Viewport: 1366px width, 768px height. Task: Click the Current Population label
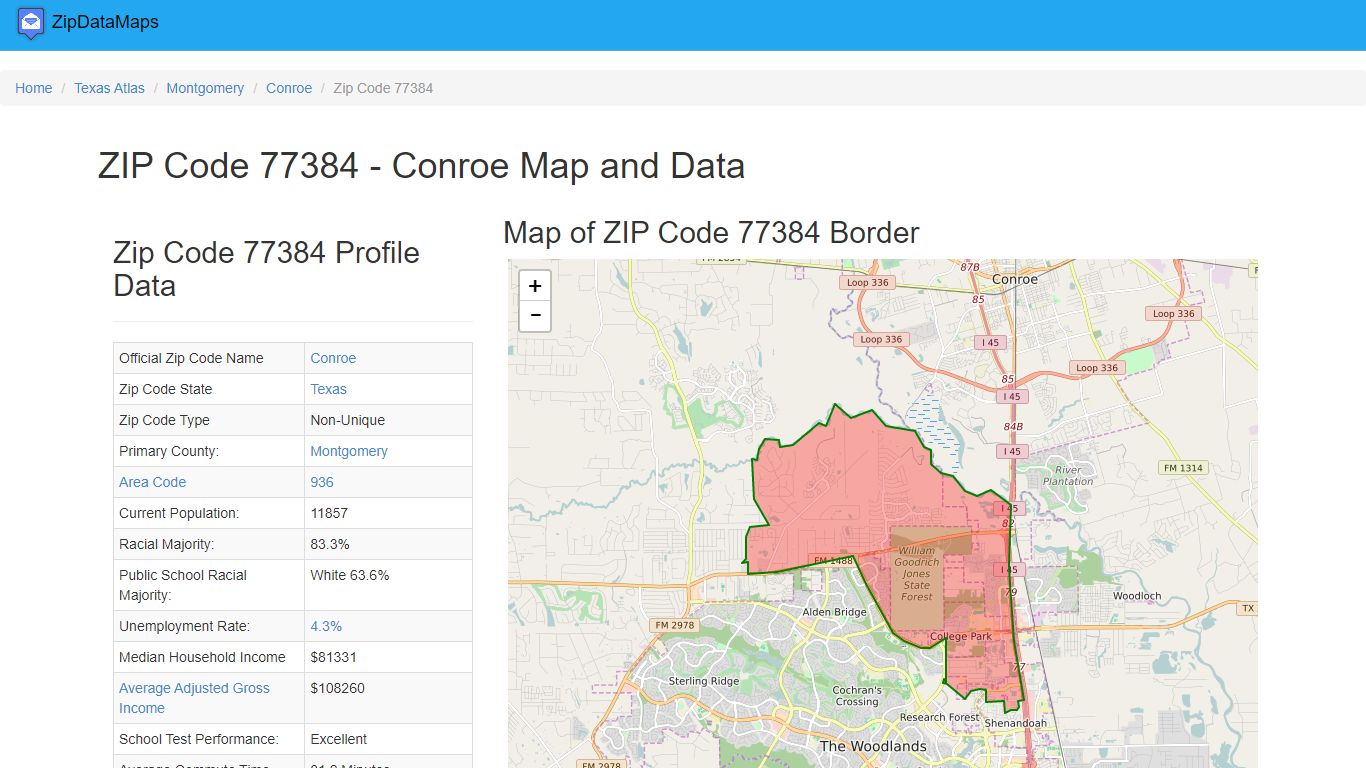pos(179,513)
